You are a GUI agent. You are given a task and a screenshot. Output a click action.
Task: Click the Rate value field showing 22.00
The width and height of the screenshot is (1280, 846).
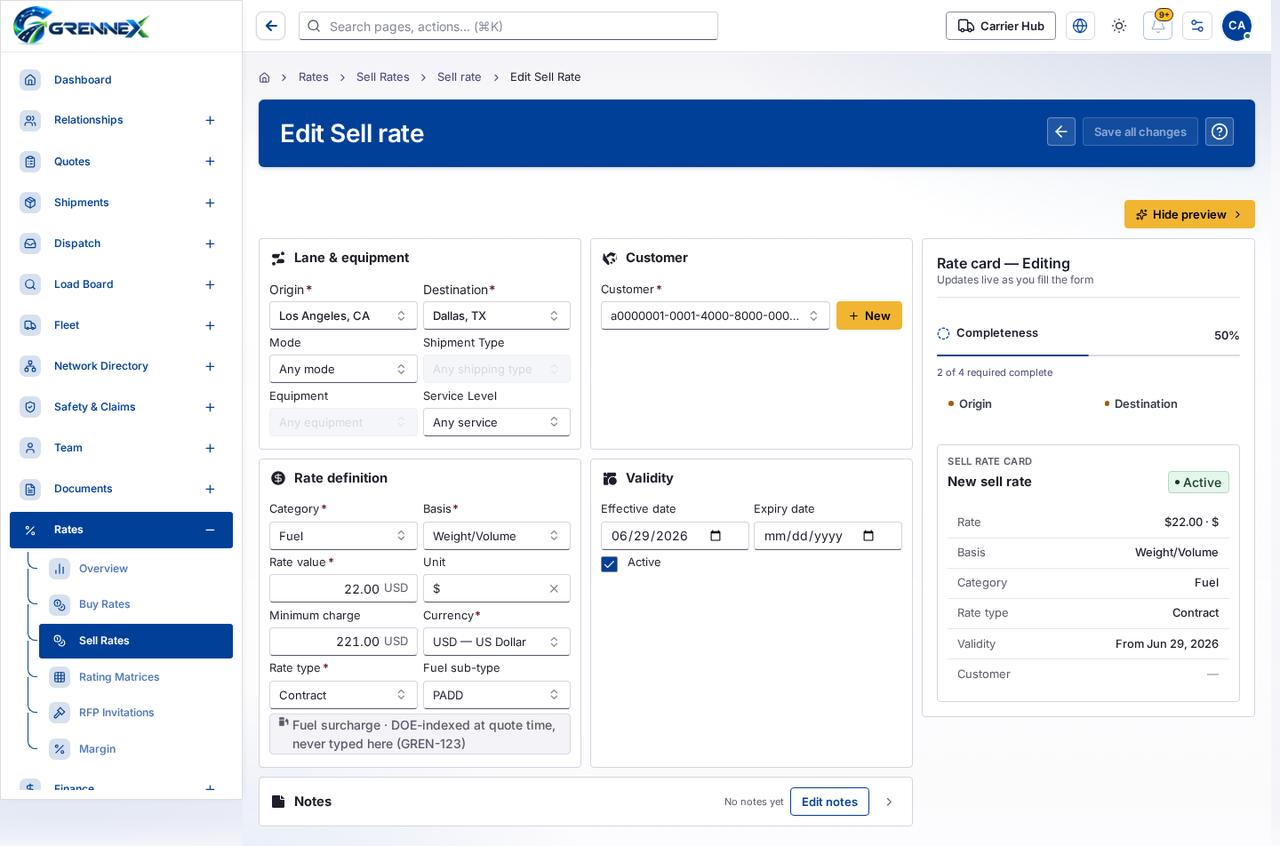pos(343,589)
